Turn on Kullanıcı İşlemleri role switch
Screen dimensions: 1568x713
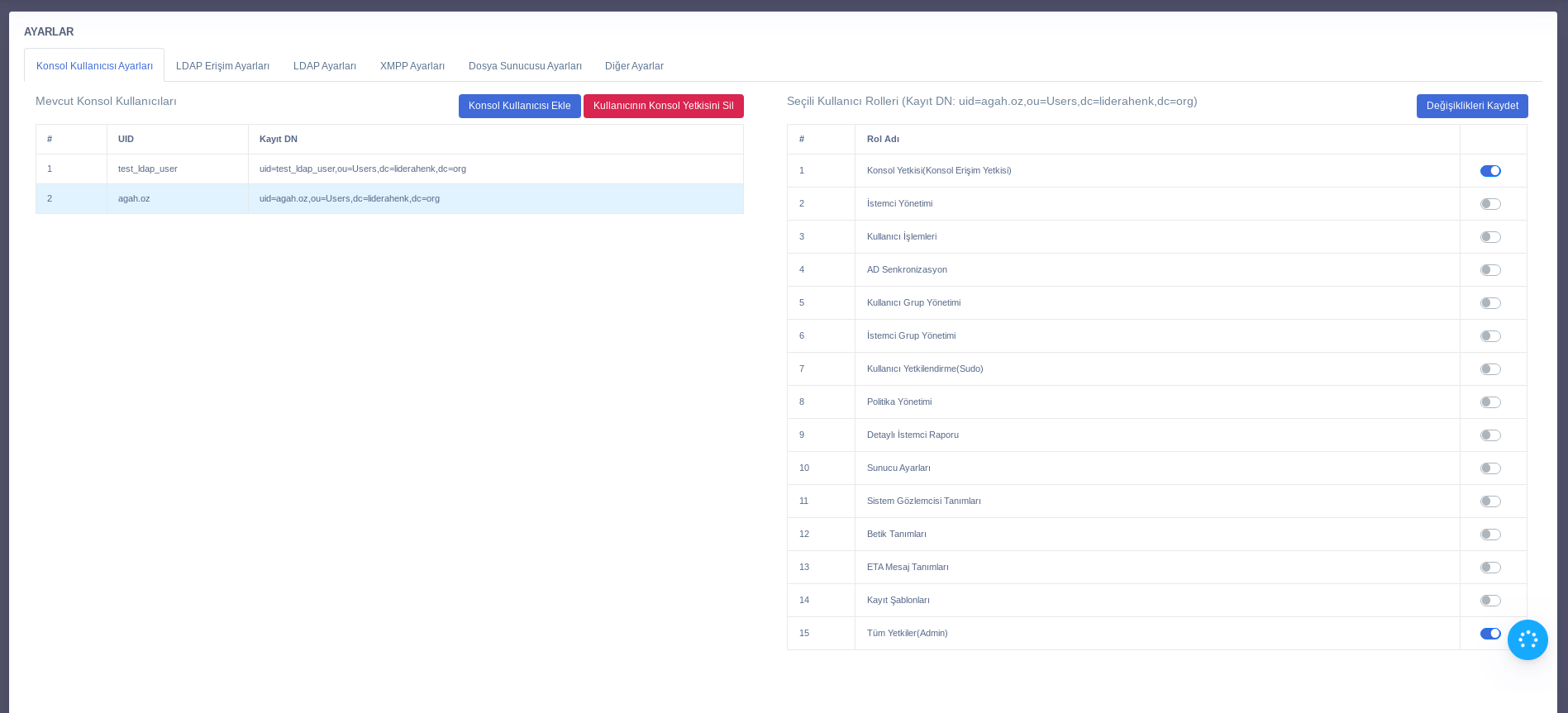[x=1490, y=237]
